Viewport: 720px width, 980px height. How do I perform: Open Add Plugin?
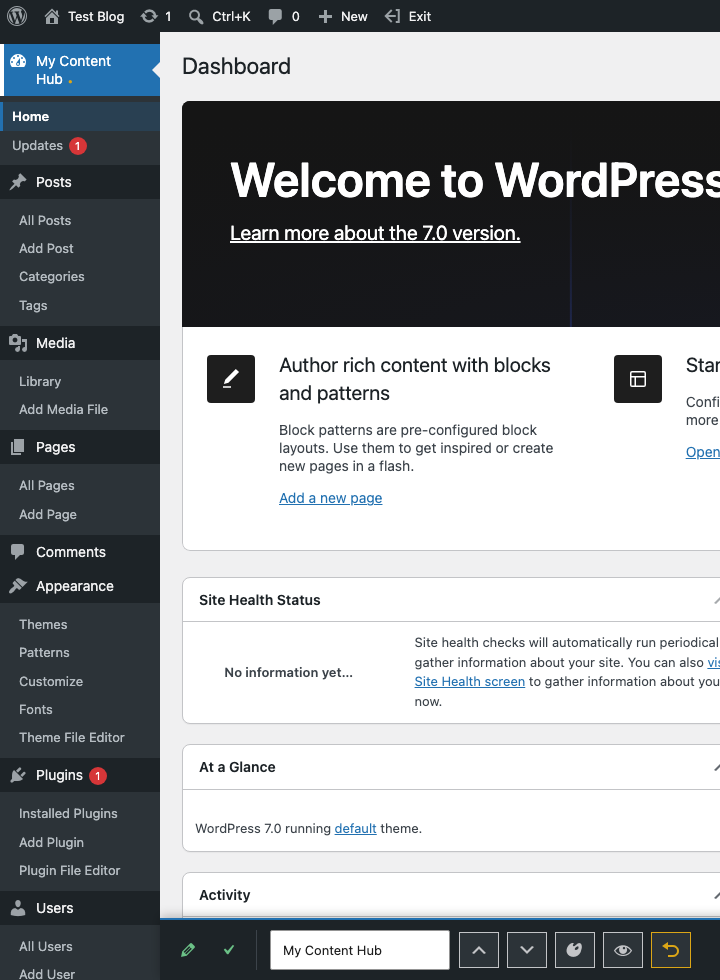51,842
